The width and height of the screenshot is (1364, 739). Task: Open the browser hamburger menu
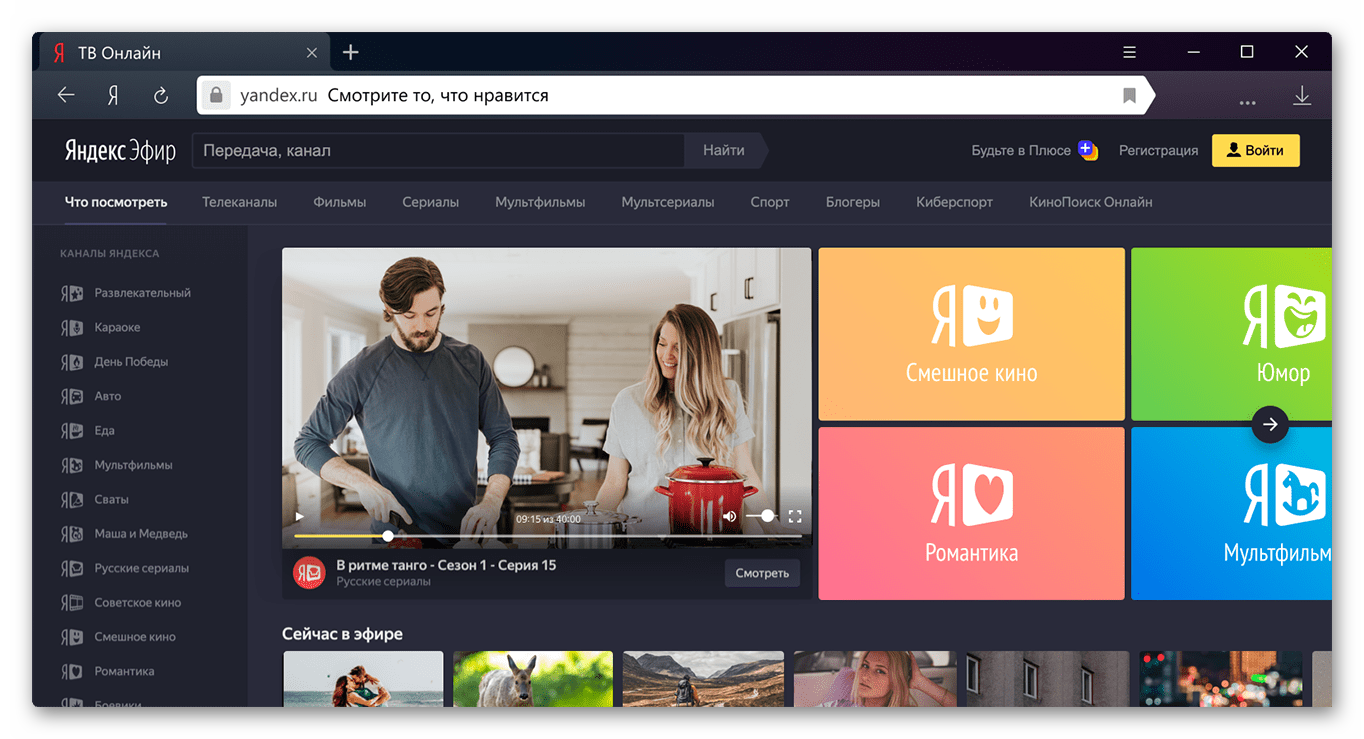(1129, 52)
